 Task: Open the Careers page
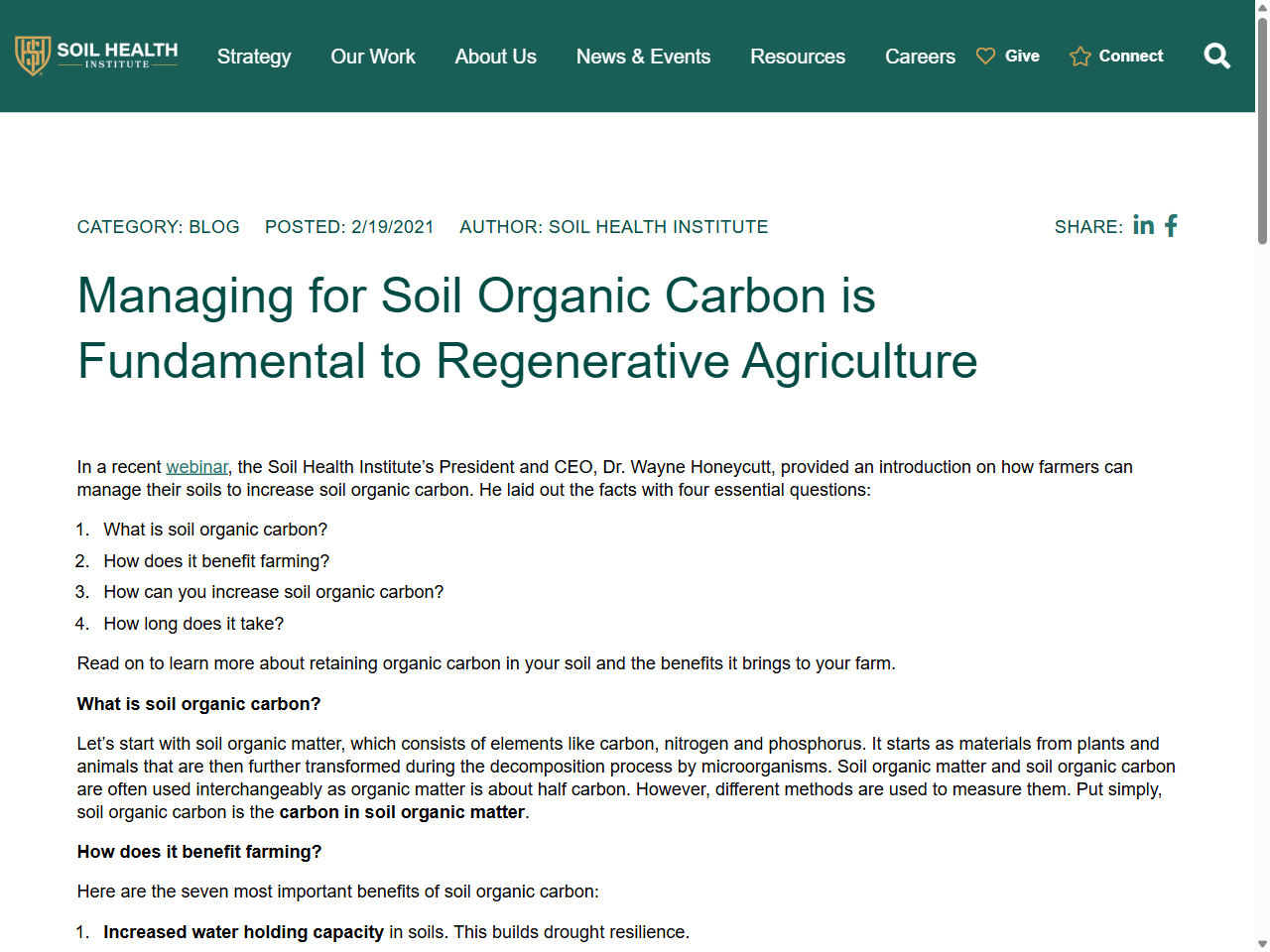point(920,57)
